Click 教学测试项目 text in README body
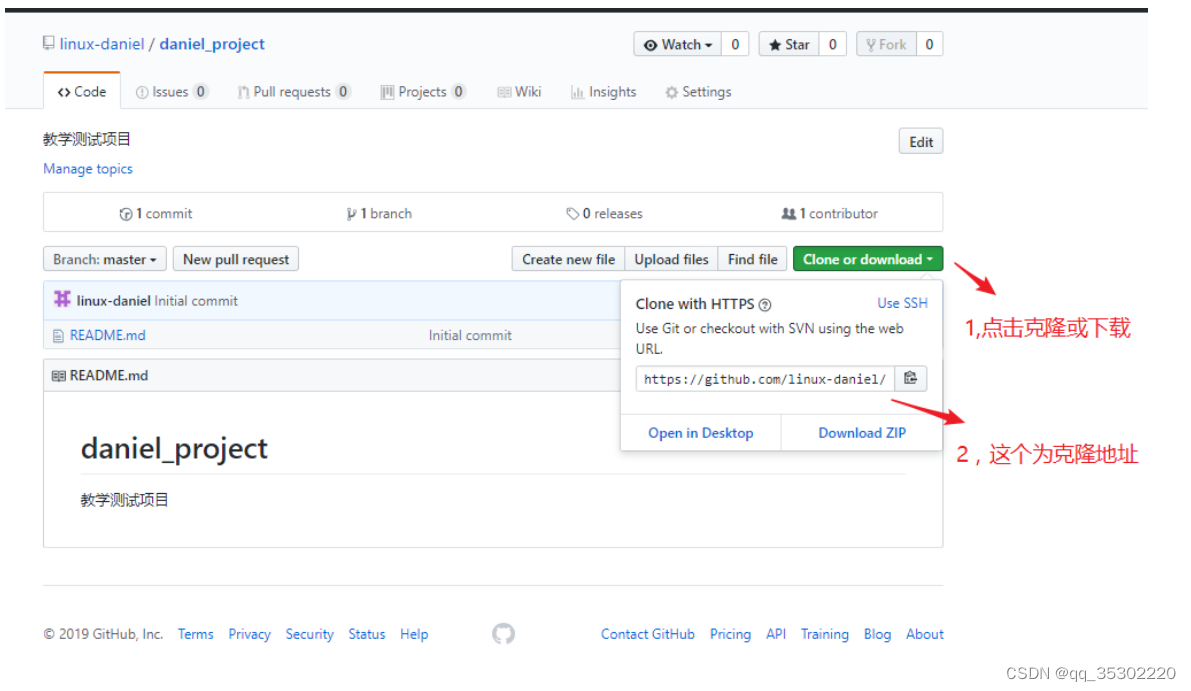 [125, 500]
